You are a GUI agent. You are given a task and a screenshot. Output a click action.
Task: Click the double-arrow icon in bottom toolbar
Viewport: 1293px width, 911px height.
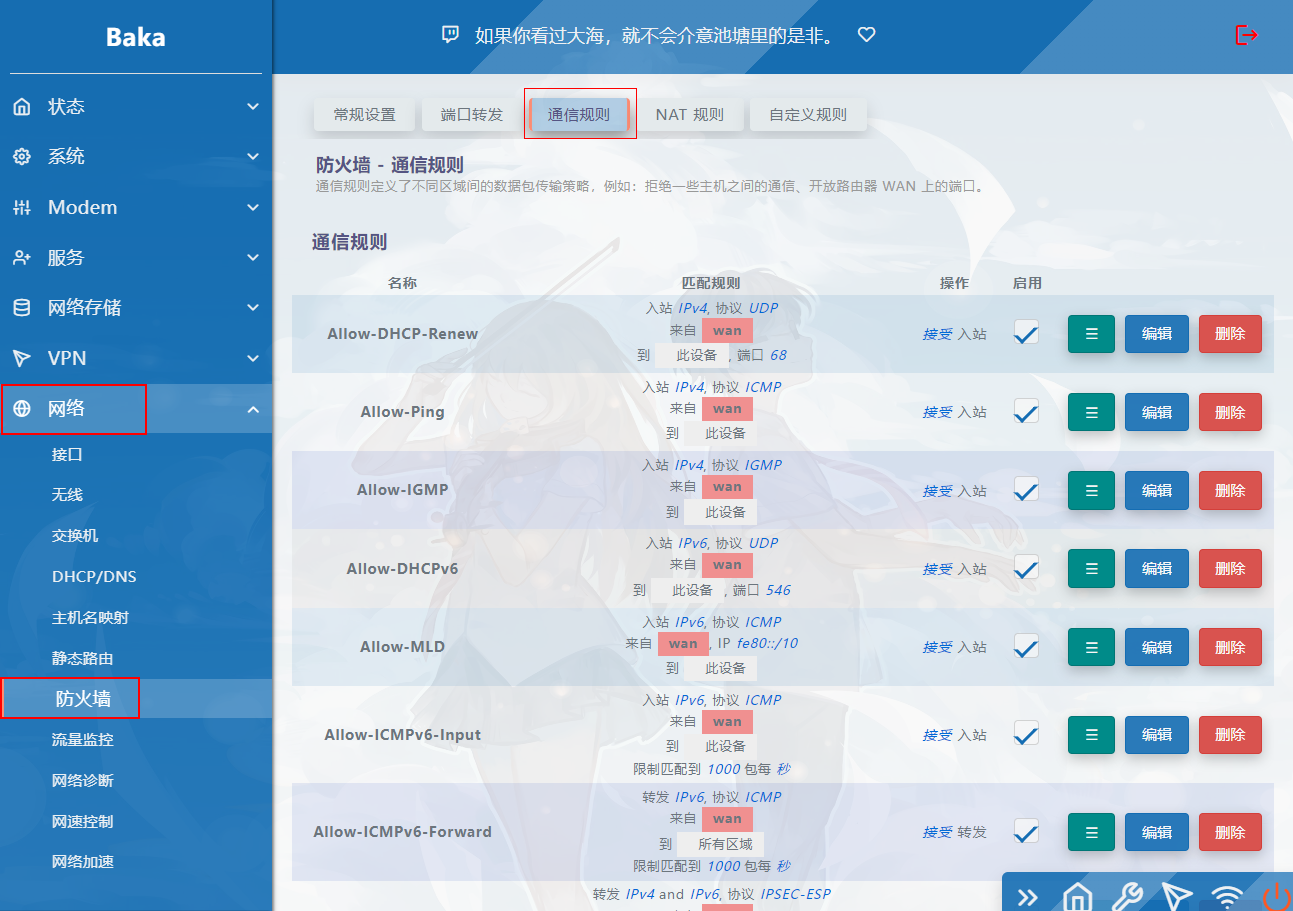tap(1028, 896)
